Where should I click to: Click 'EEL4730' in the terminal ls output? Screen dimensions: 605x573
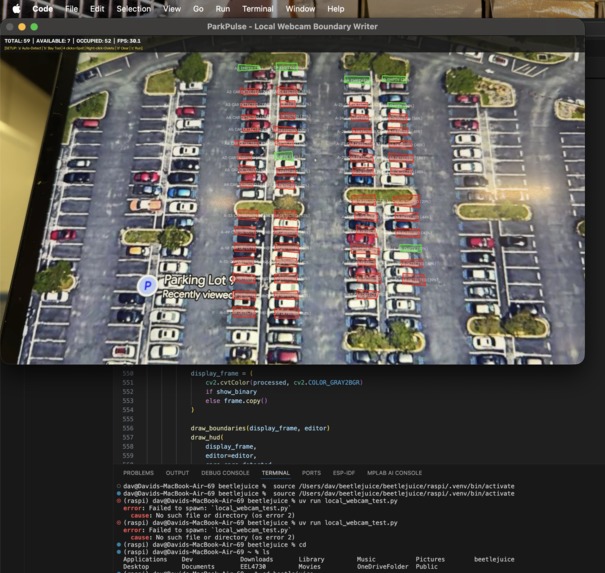253,567
